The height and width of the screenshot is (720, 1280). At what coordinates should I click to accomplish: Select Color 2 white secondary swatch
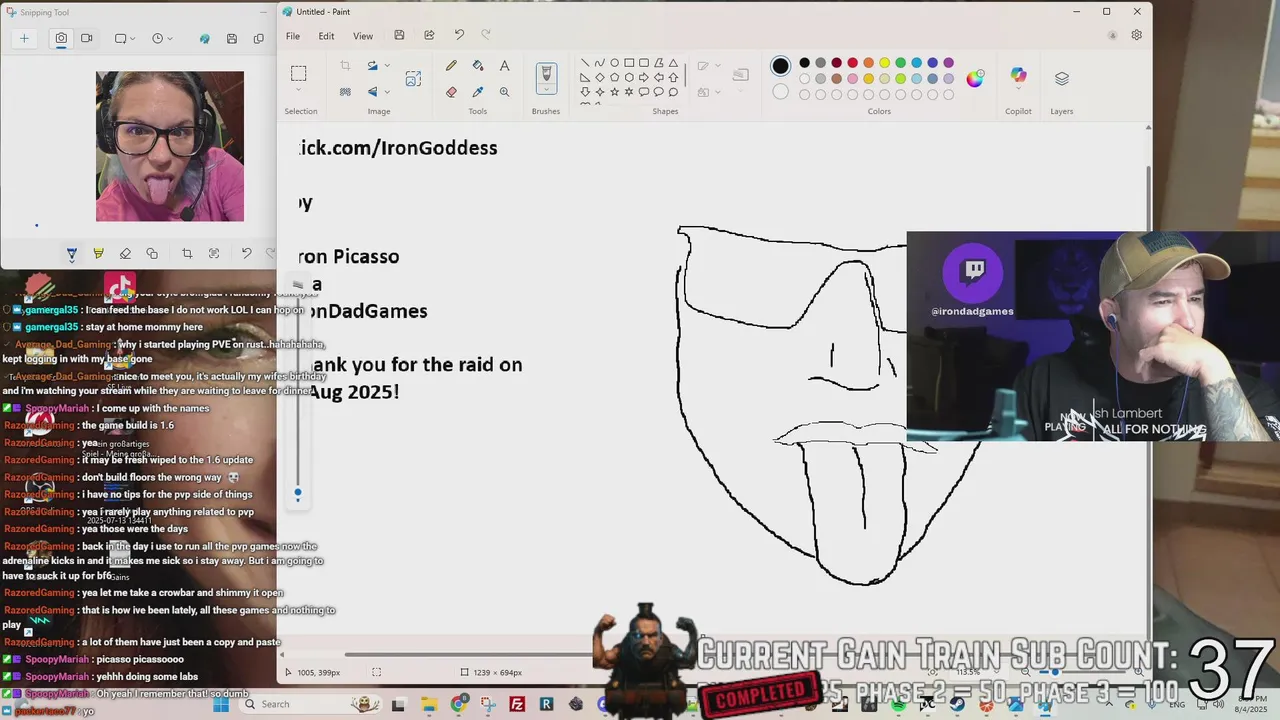780,92
